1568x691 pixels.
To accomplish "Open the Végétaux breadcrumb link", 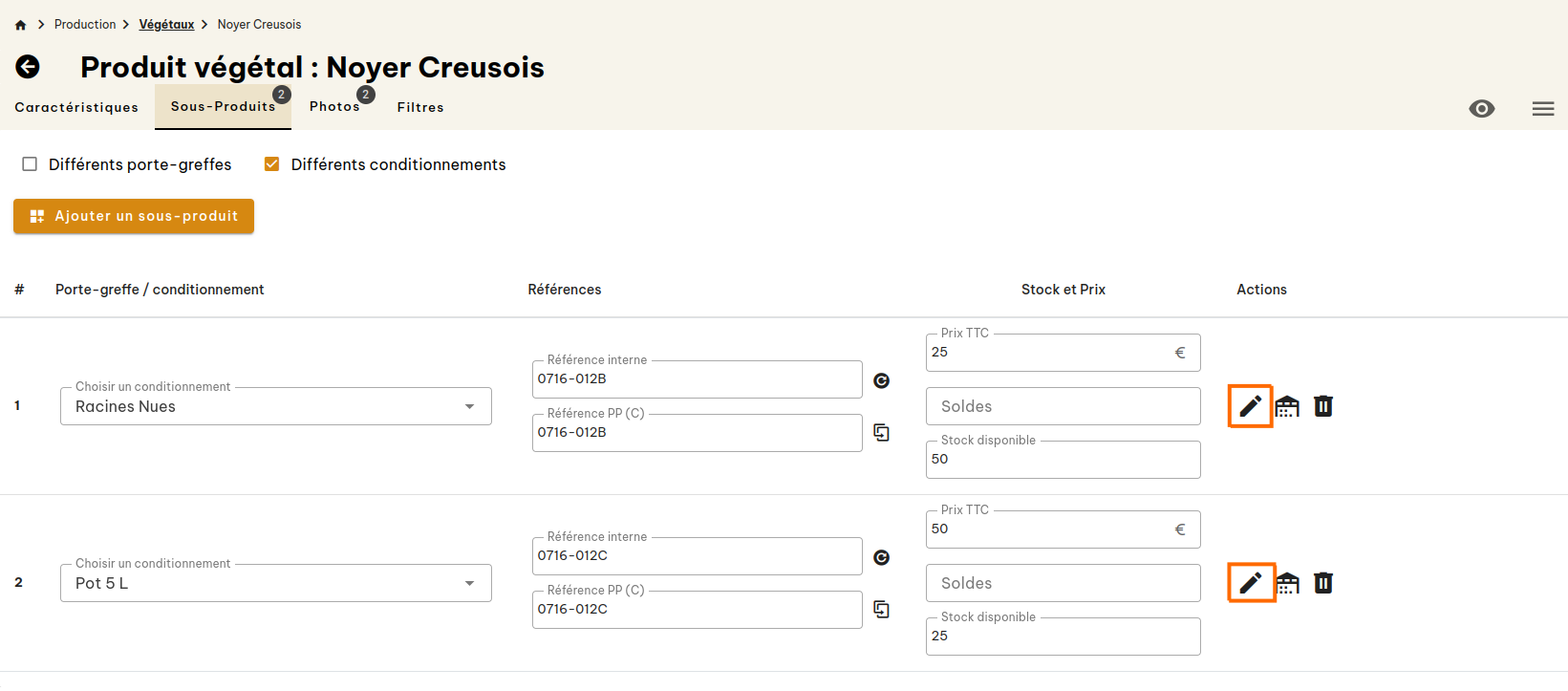I will (166, 24).
